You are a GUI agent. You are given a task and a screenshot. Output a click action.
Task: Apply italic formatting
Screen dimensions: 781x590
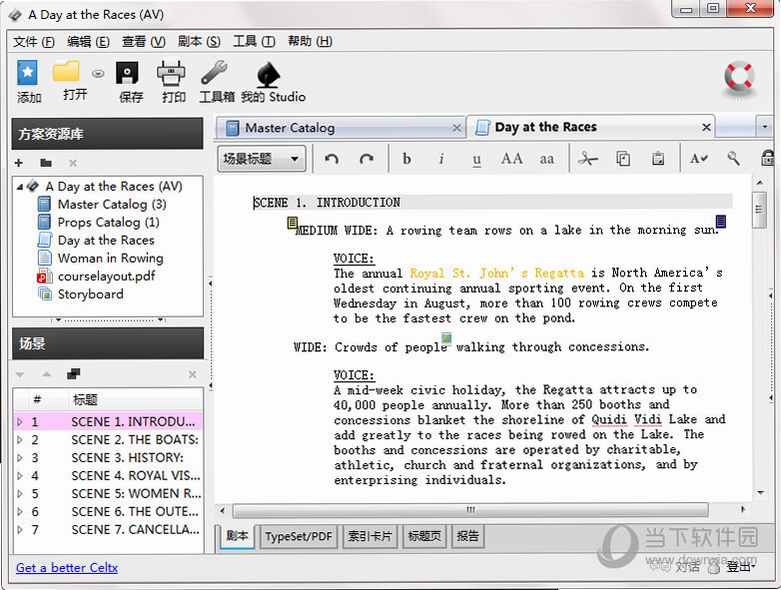click(441, 159)
